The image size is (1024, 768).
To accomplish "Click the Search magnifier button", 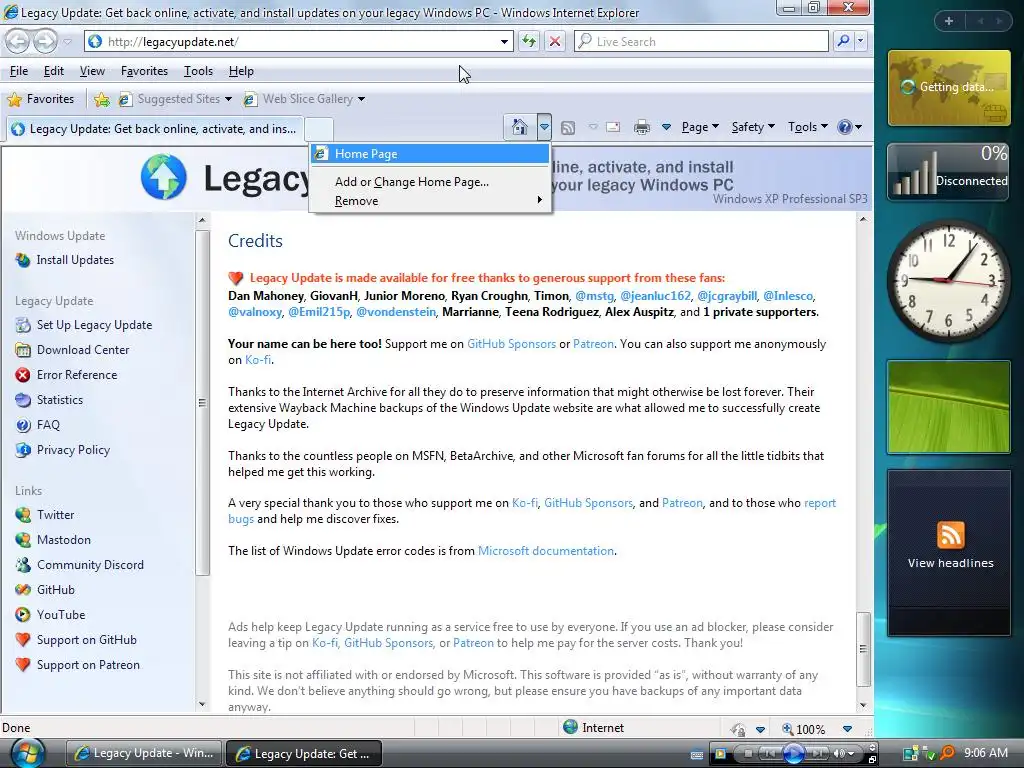I will pyautogui.click(x=843, y=42).
